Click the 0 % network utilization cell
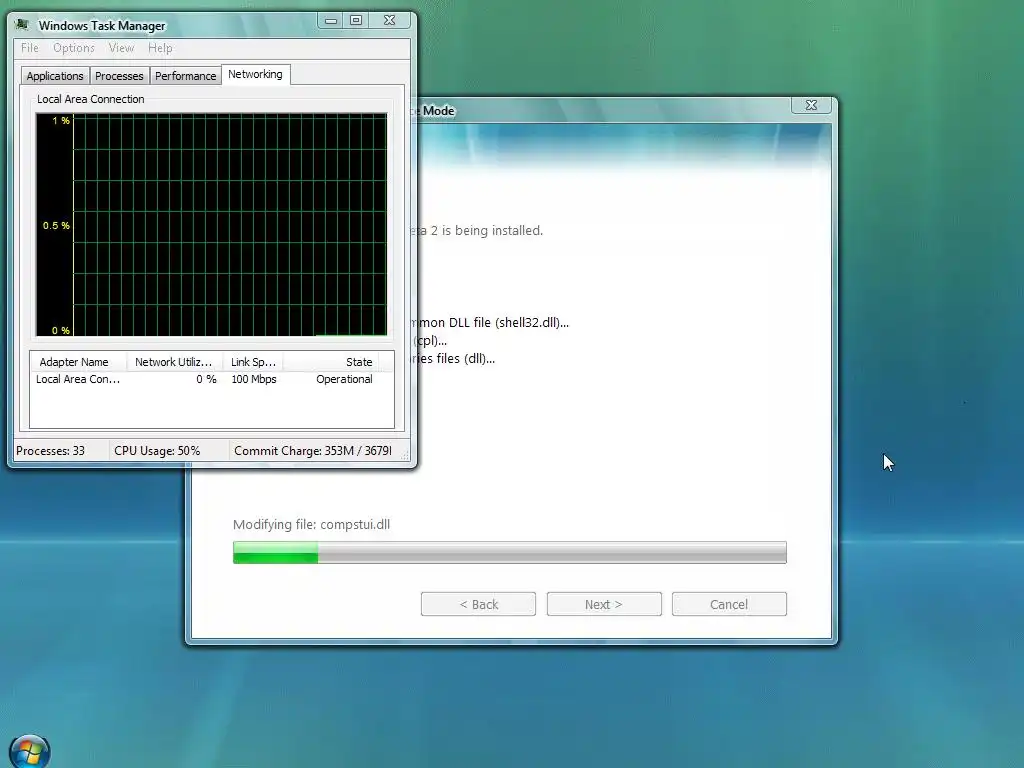This screenshot has height=768, width=1024. [x=206, y=379]
